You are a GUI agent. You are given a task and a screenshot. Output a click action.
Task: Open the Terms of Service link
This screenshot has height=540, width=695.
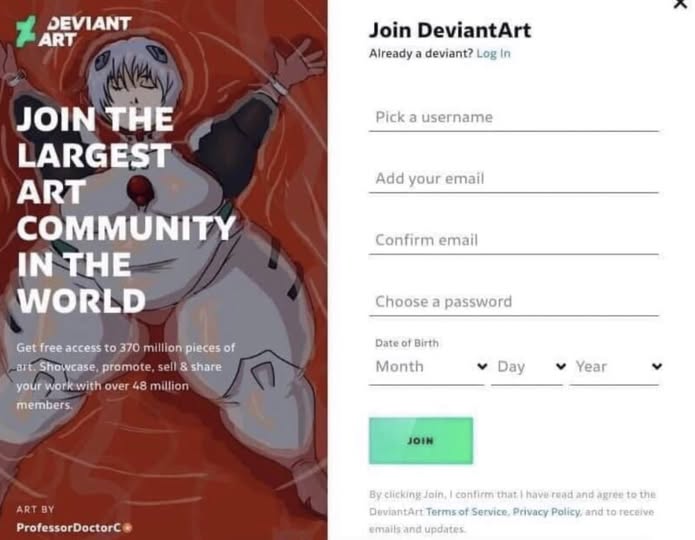[466, 512]
